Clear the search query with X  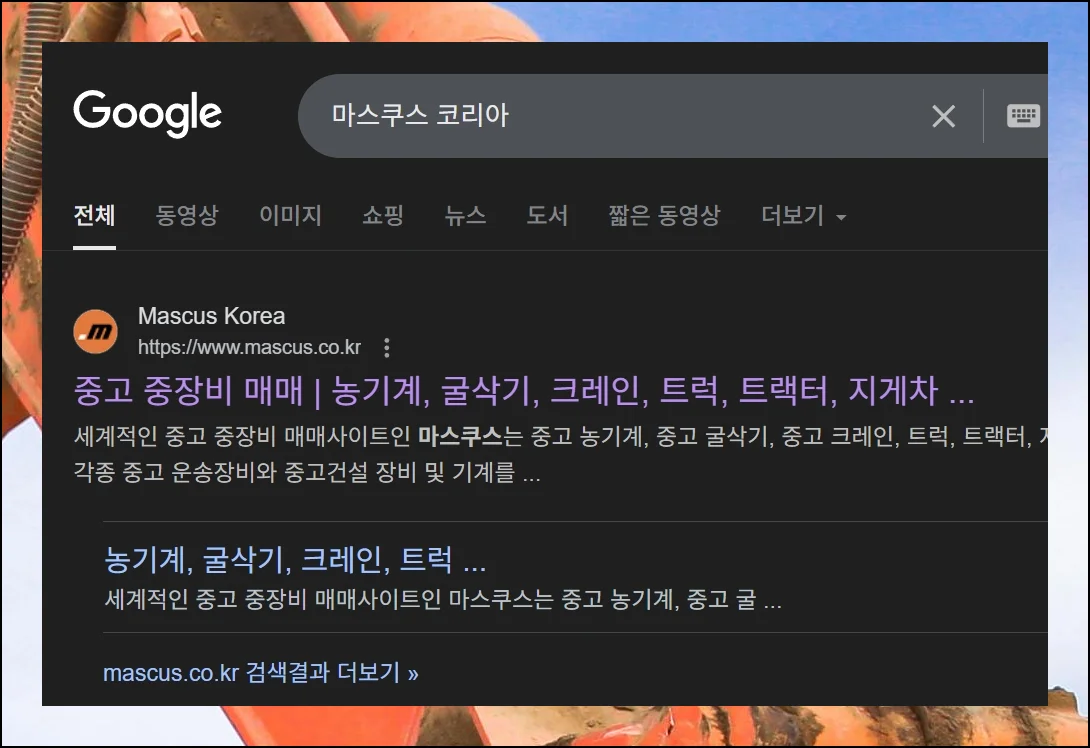pyautogui.click(x=943, y=116)
